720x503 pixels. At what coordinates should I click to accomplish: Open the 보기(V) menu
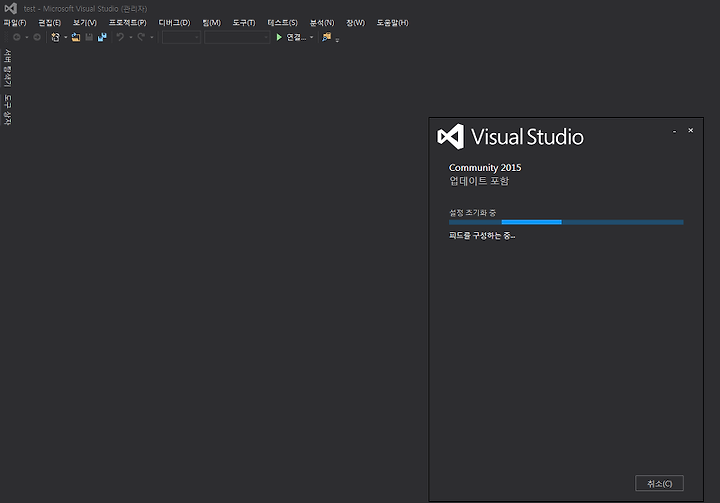point(84,23)
